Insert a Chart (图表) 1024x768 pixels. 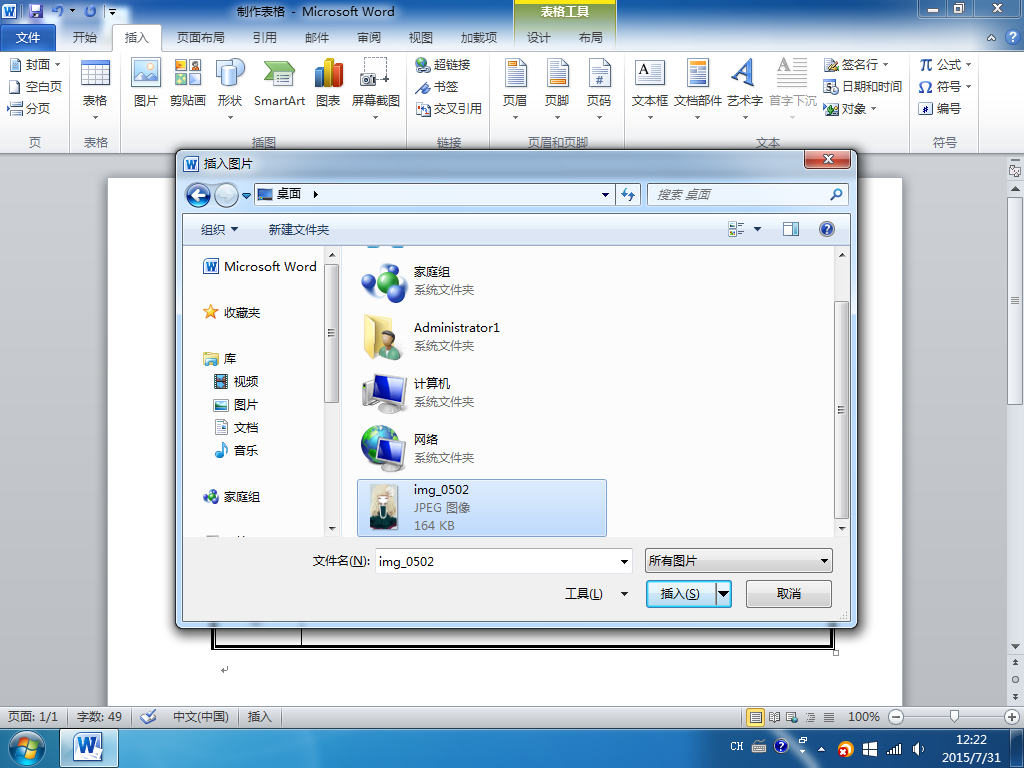[328, 82]
